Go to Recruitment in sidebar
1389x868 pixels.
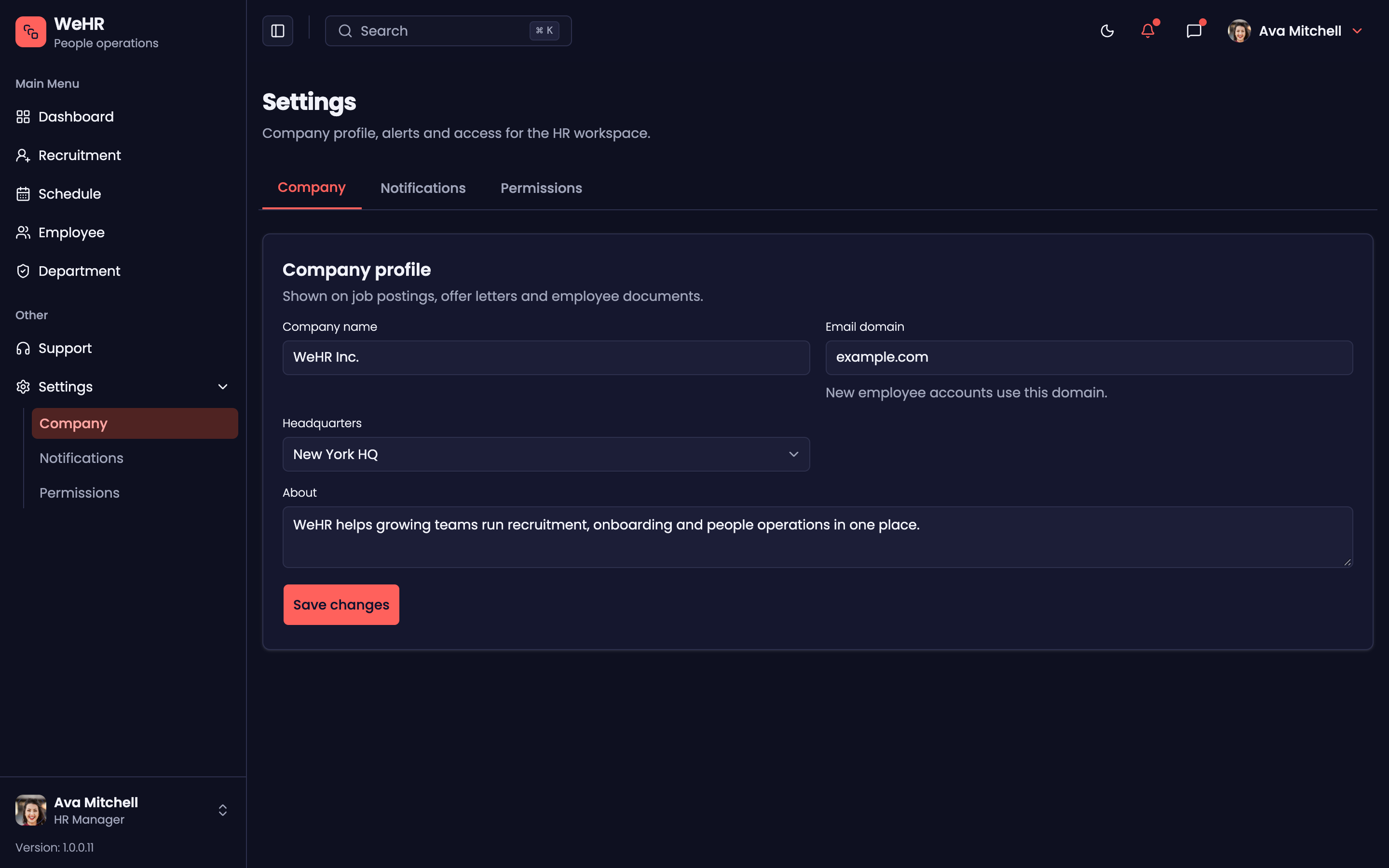pyautogui.click(x=123, y=156)
